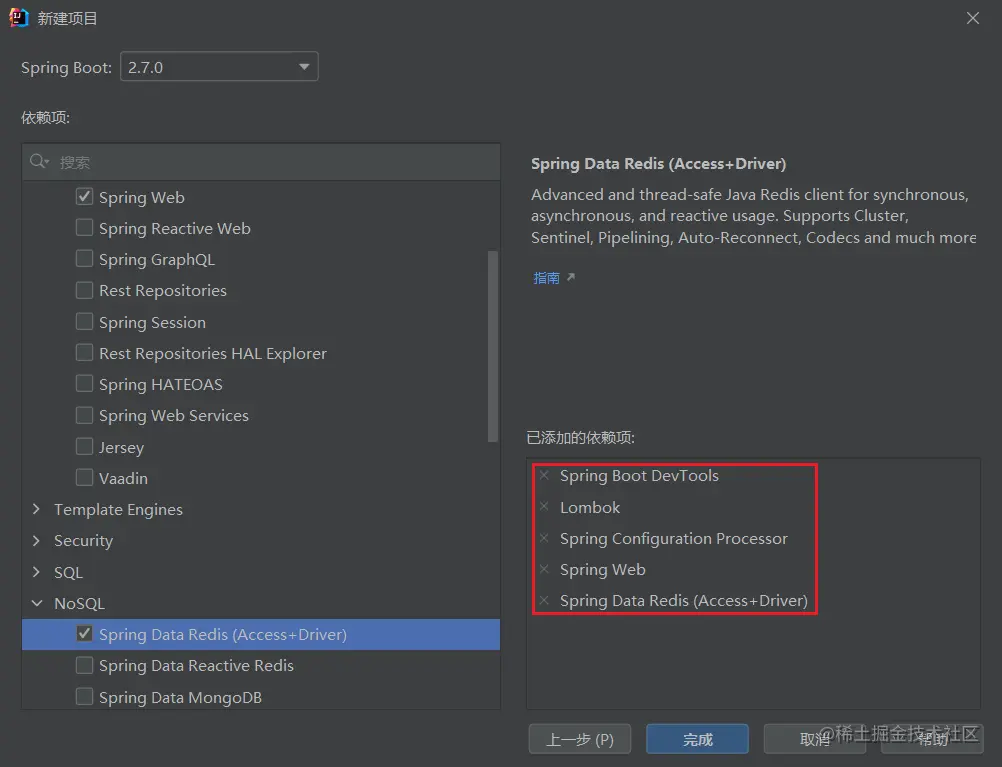Close the 新建项目 dialog
The height and width of the screenshot is (767, 1002).
coord(973,18)
